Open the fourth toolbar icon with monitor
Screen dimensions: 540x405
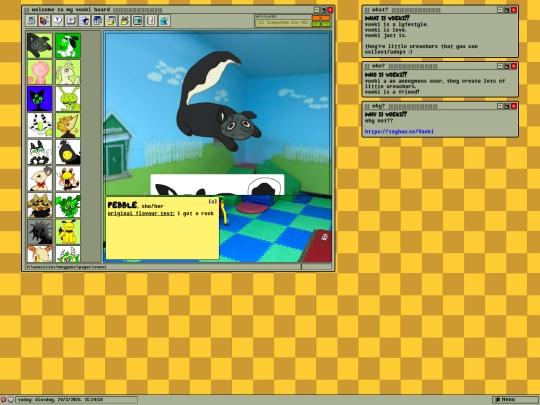[71, 21]
